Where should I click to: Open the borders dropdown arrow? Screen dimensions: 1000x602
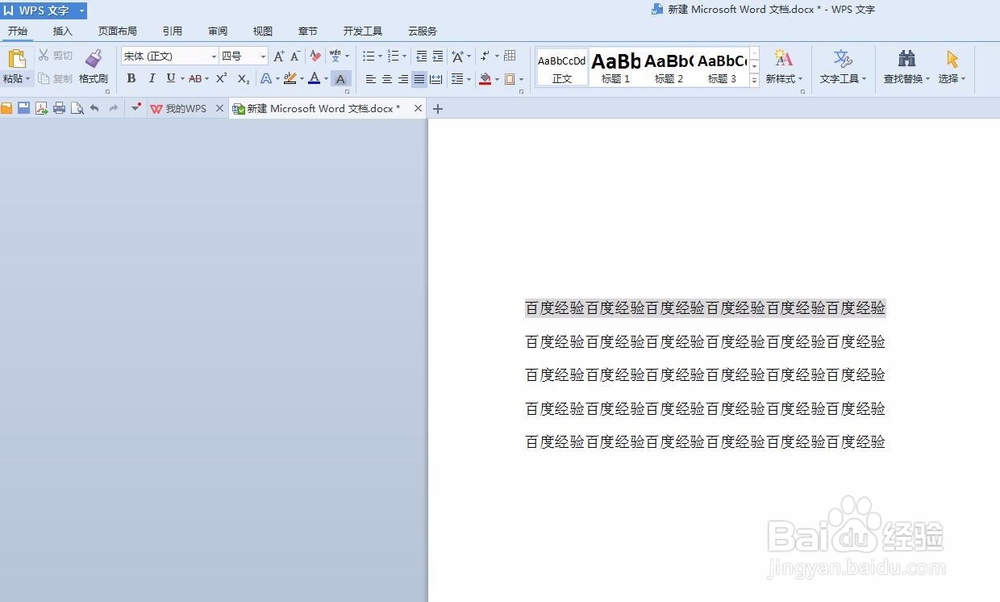521,79
